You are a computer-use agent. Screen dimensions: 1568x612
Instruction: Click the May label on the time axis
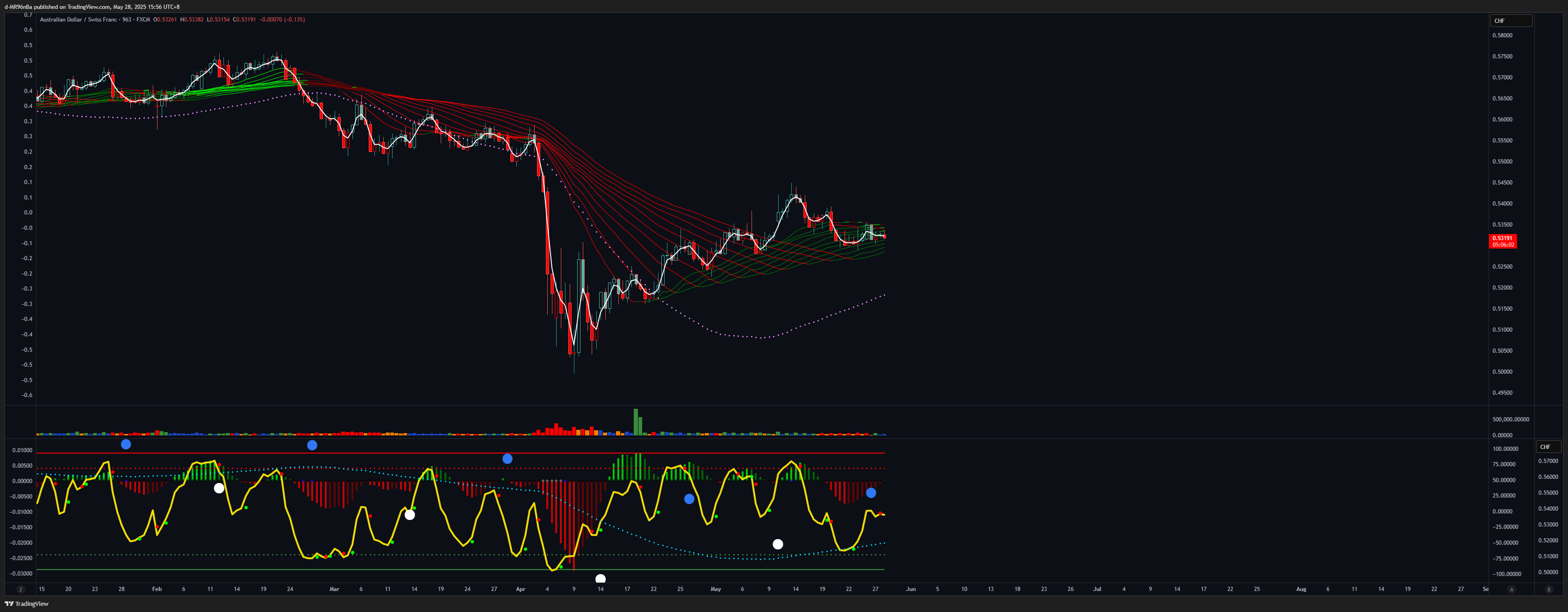716,589
